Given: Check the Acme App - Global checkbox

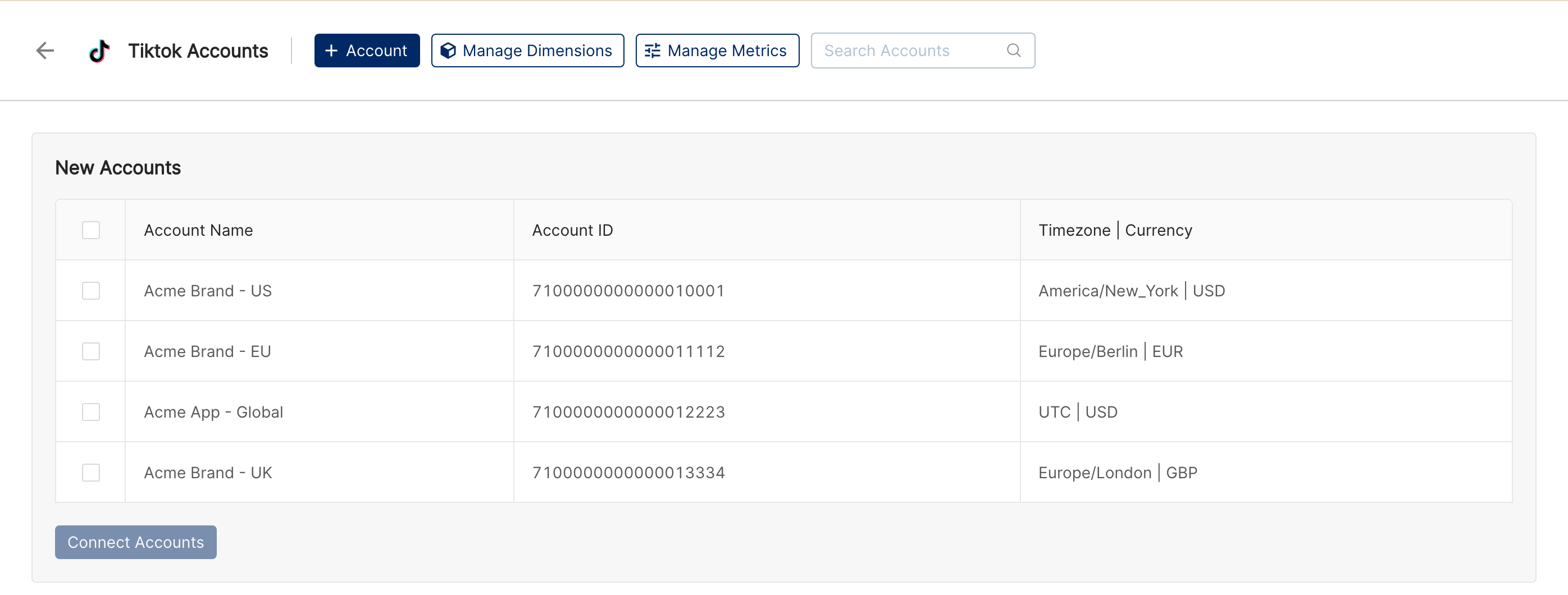Looking at the screenshot, I should click(x=90, y=413).
